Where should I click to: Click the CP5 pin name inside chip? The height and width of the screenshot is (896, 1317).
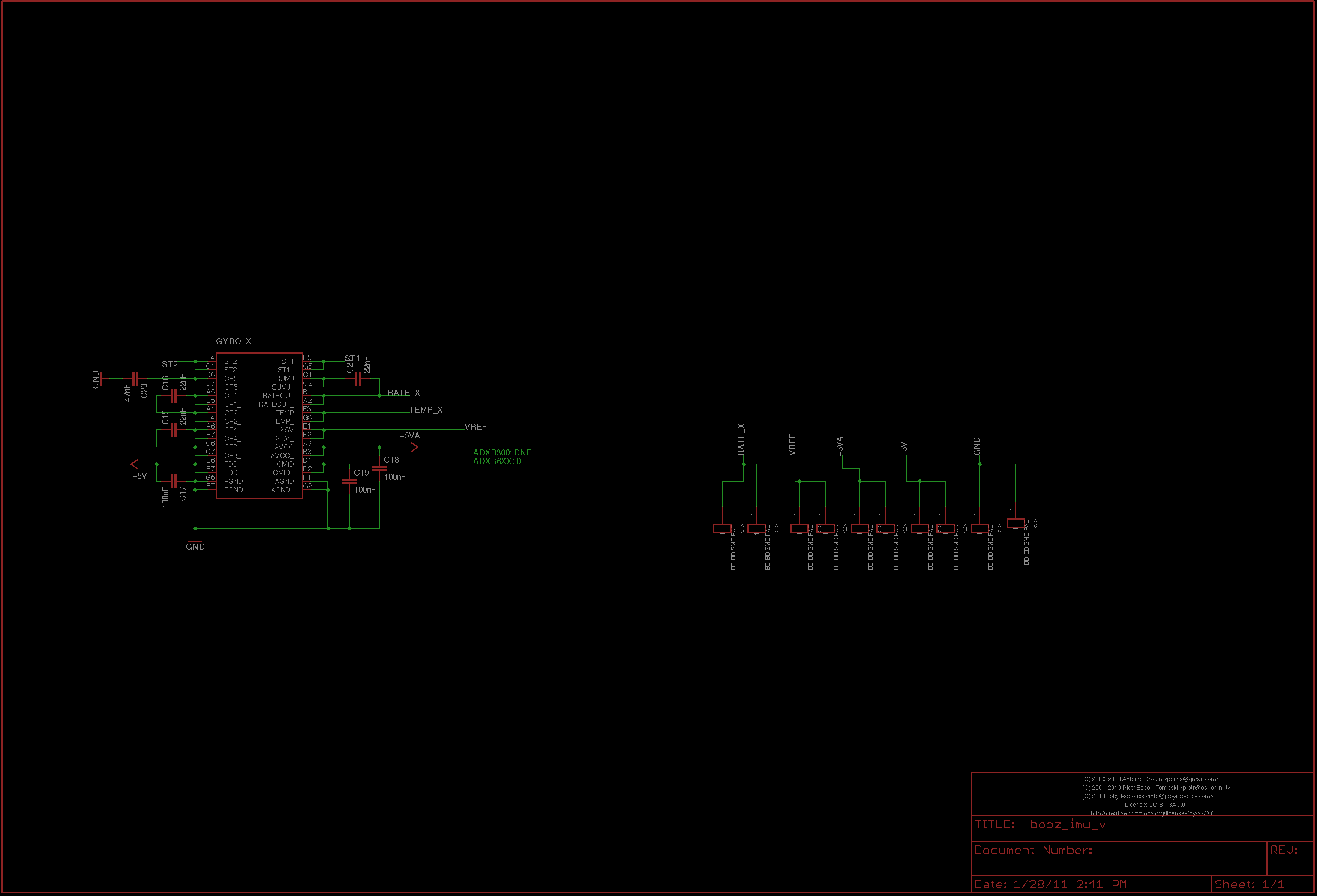tap(231, 378)
